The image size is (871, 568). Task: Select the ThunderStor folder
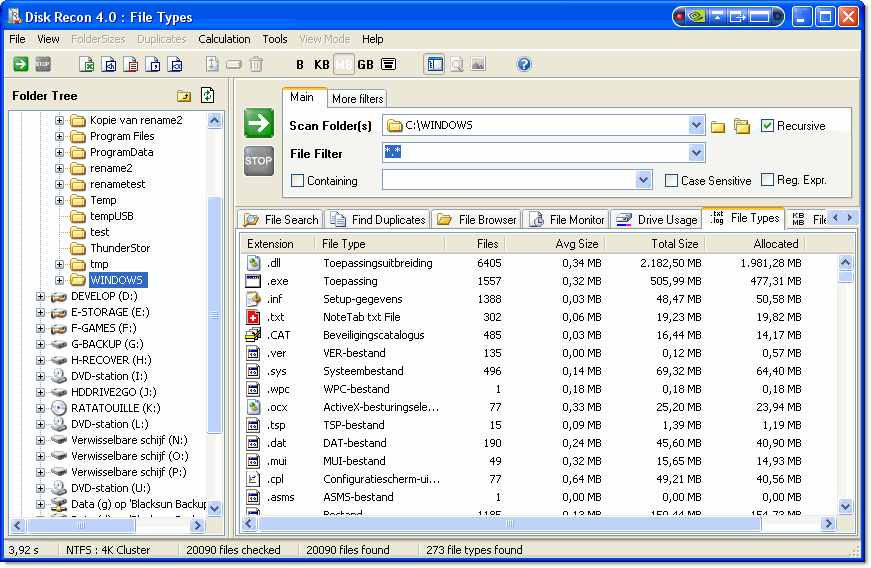pos(120,248)
